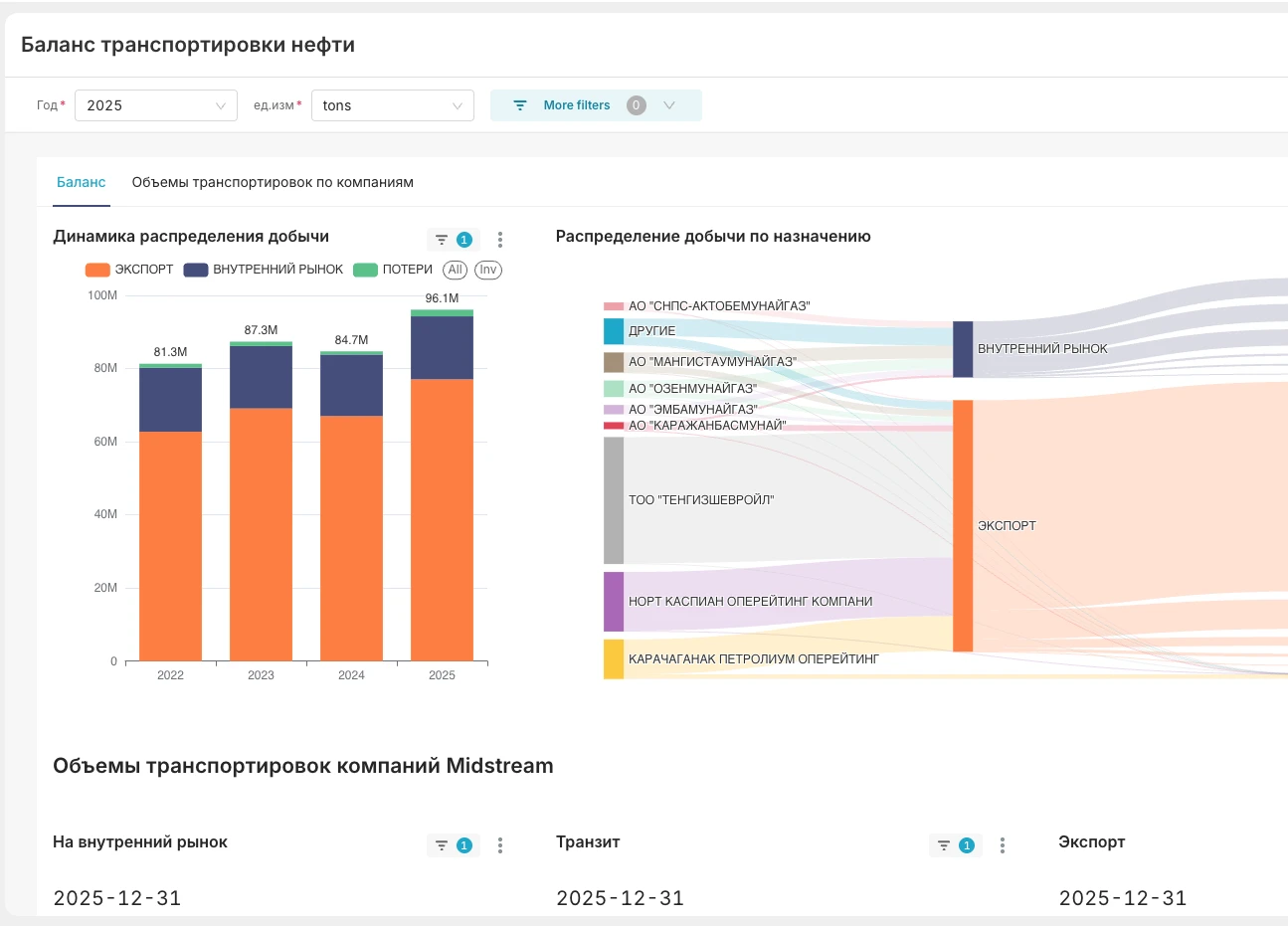Screen dimensions: 1288x926
Task: Click the More filters button label
Action: coord(577,105)
